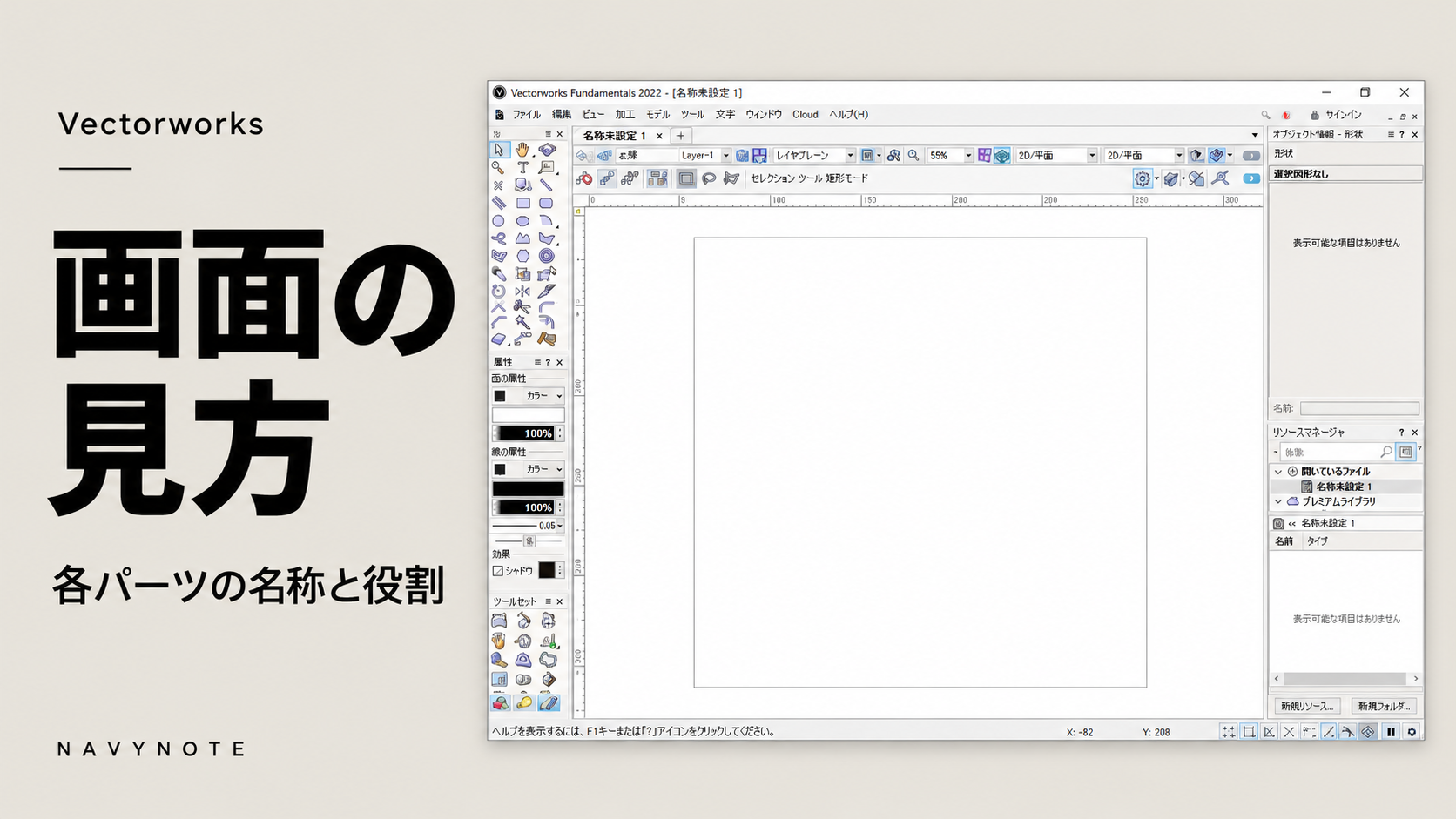Pick the Circle tool

click(498, 221)
